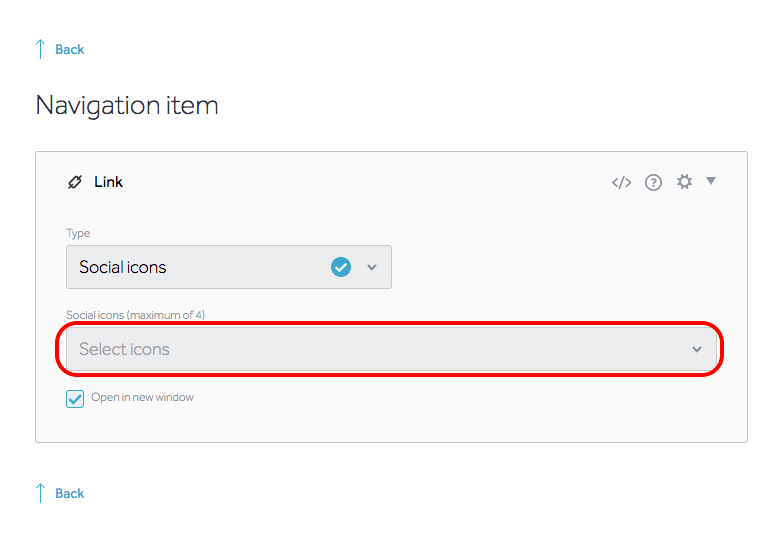
Task: Collapse the Link block with triangle arrow
Action: 711,181
